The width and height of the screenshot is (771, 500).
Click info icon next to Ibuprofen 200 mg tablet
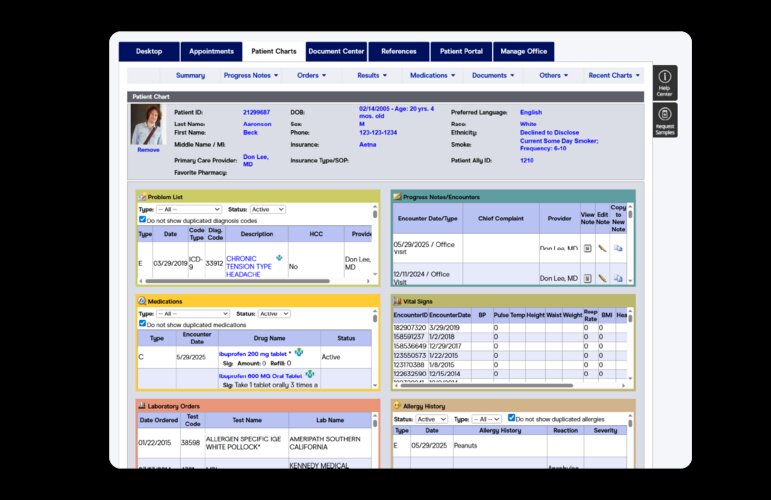(x=297, y=351)
